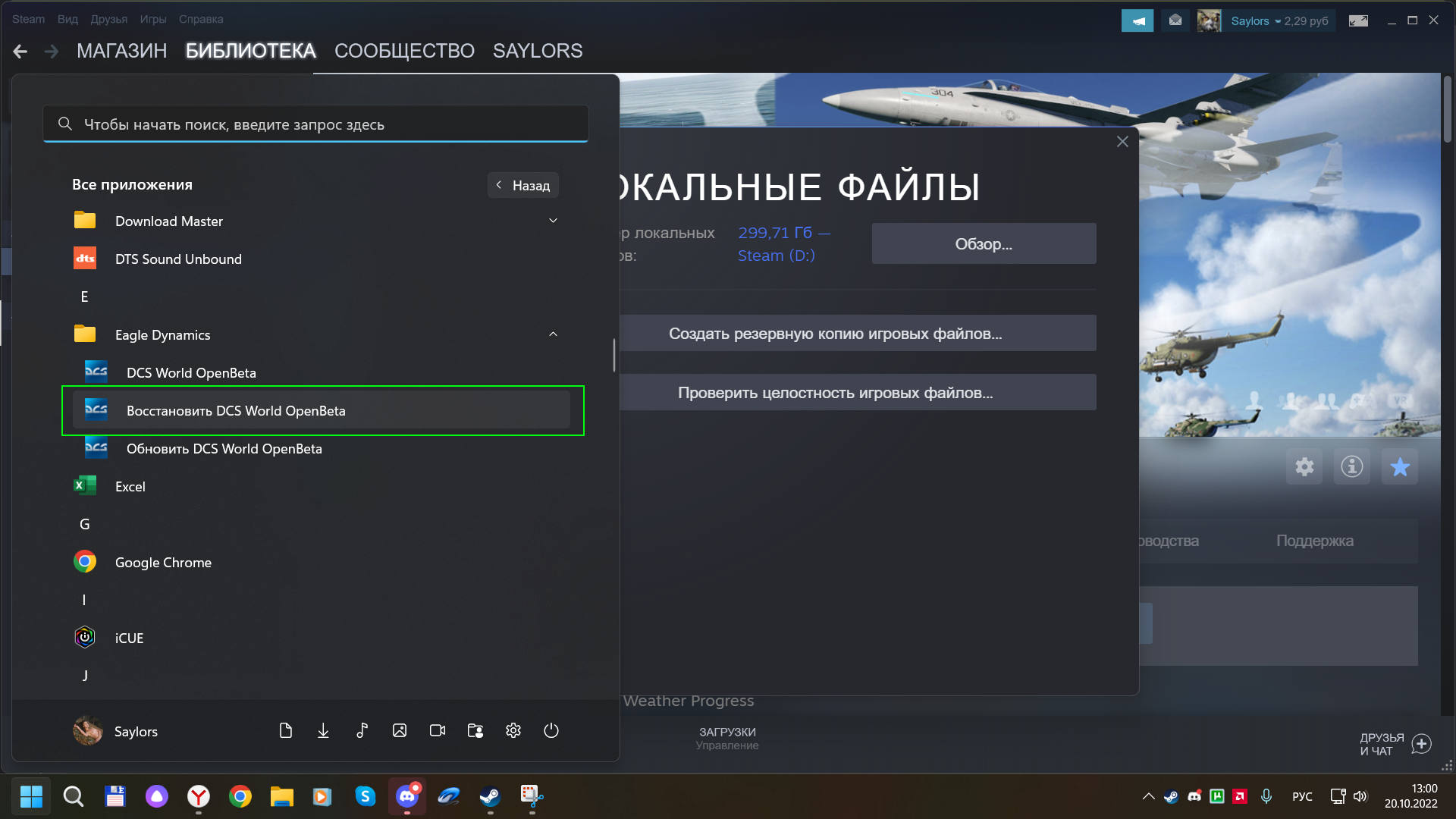Go forward with Steam forward arrow
1456x819 pixels.
52,51
